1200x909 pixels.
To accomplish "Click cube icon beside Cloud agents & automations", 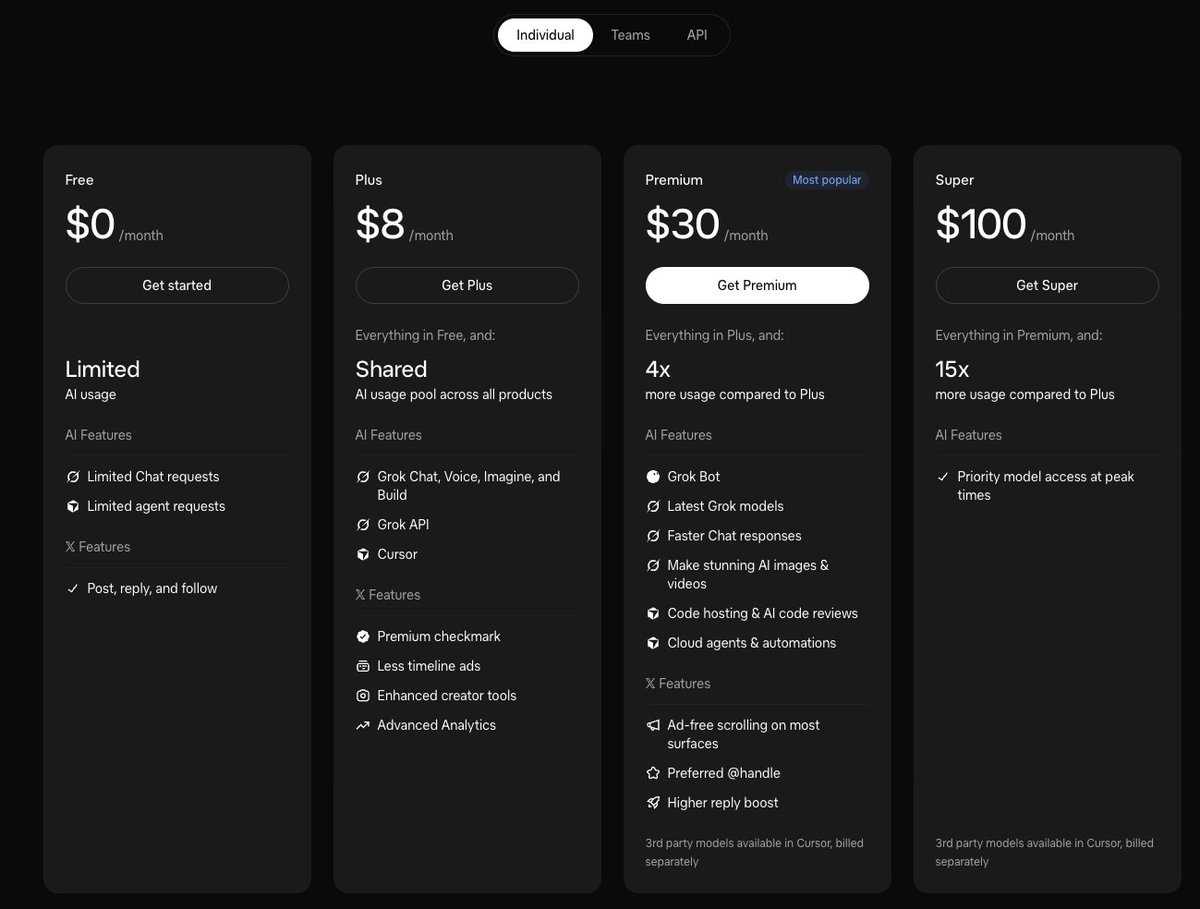I will point(653,643).
